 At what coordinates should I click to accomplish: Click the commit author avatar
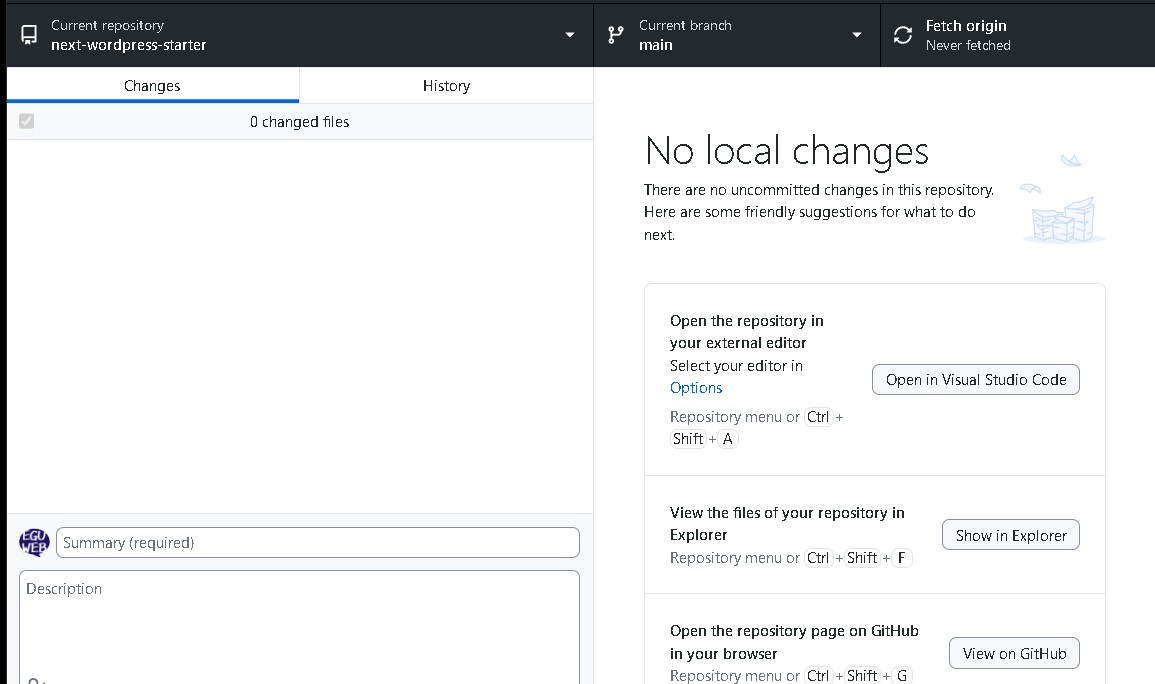[x=34, y=543]
